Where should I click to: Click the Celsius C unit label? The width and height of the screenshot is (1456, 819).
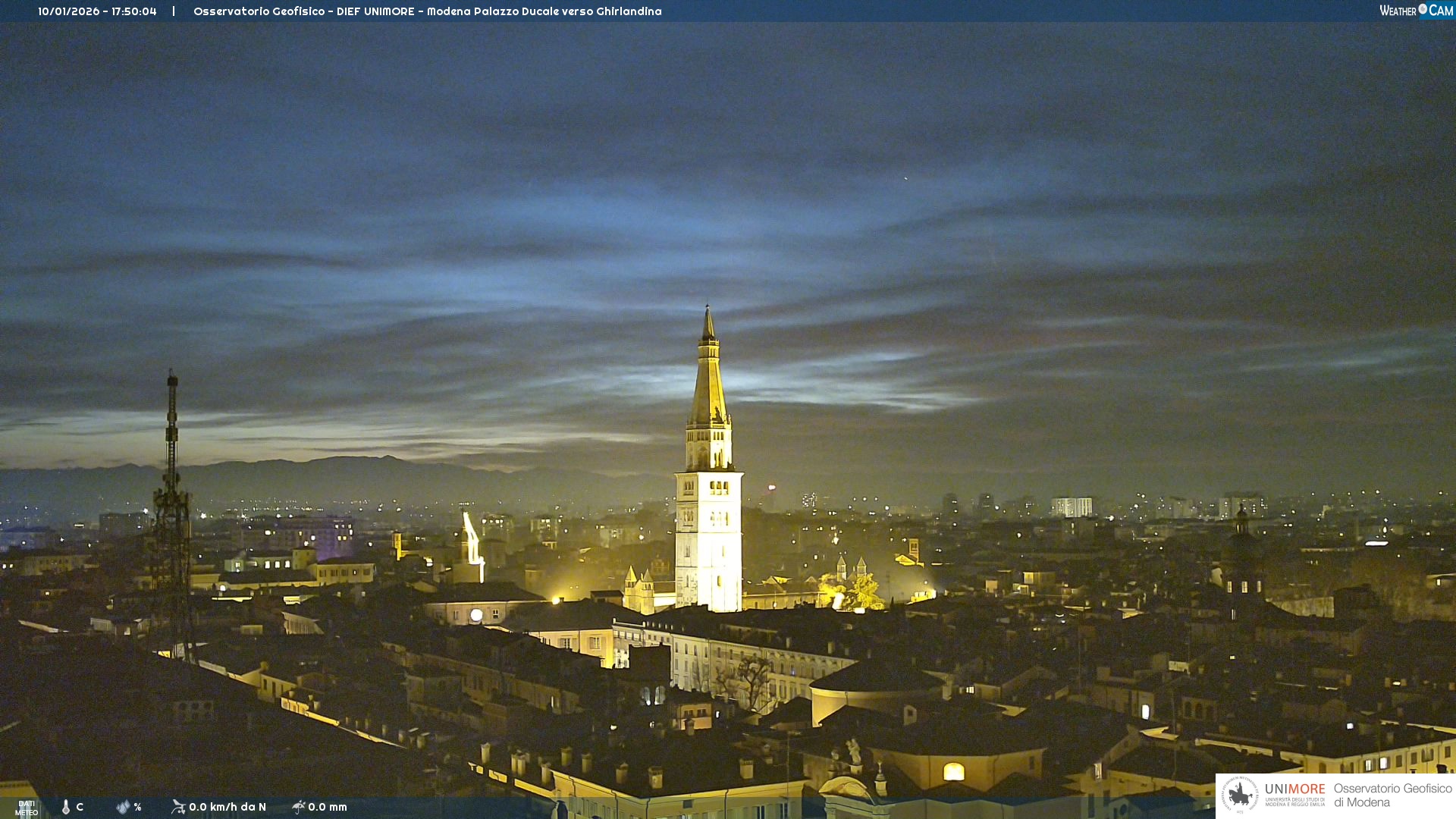pyautogui.click(x=80, y=807)
